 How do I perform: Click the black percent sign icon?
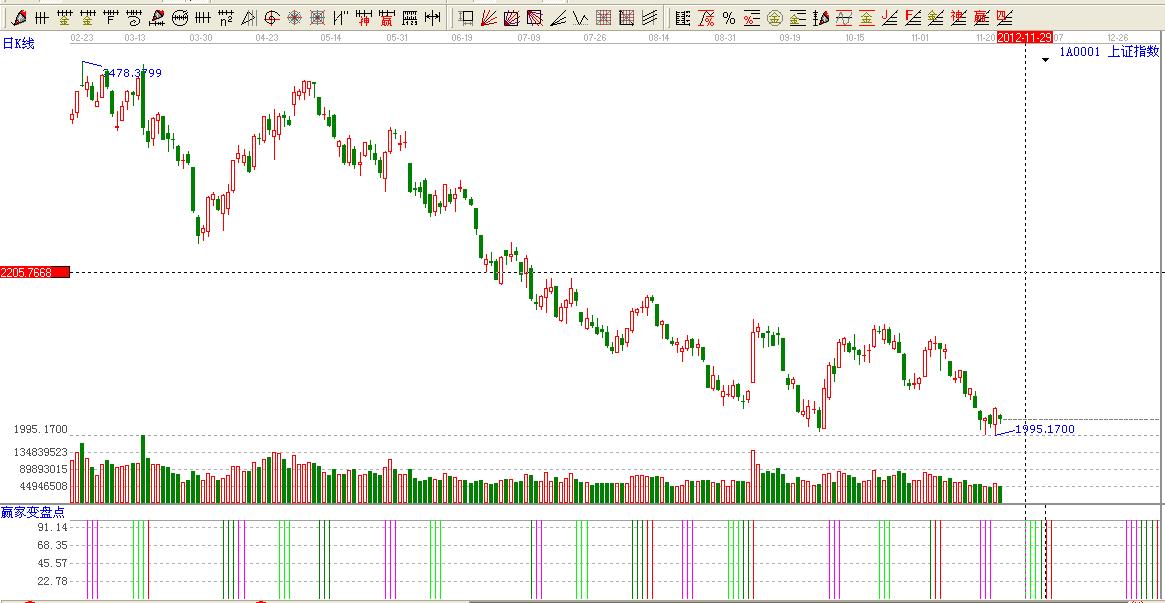pos(728,17)
